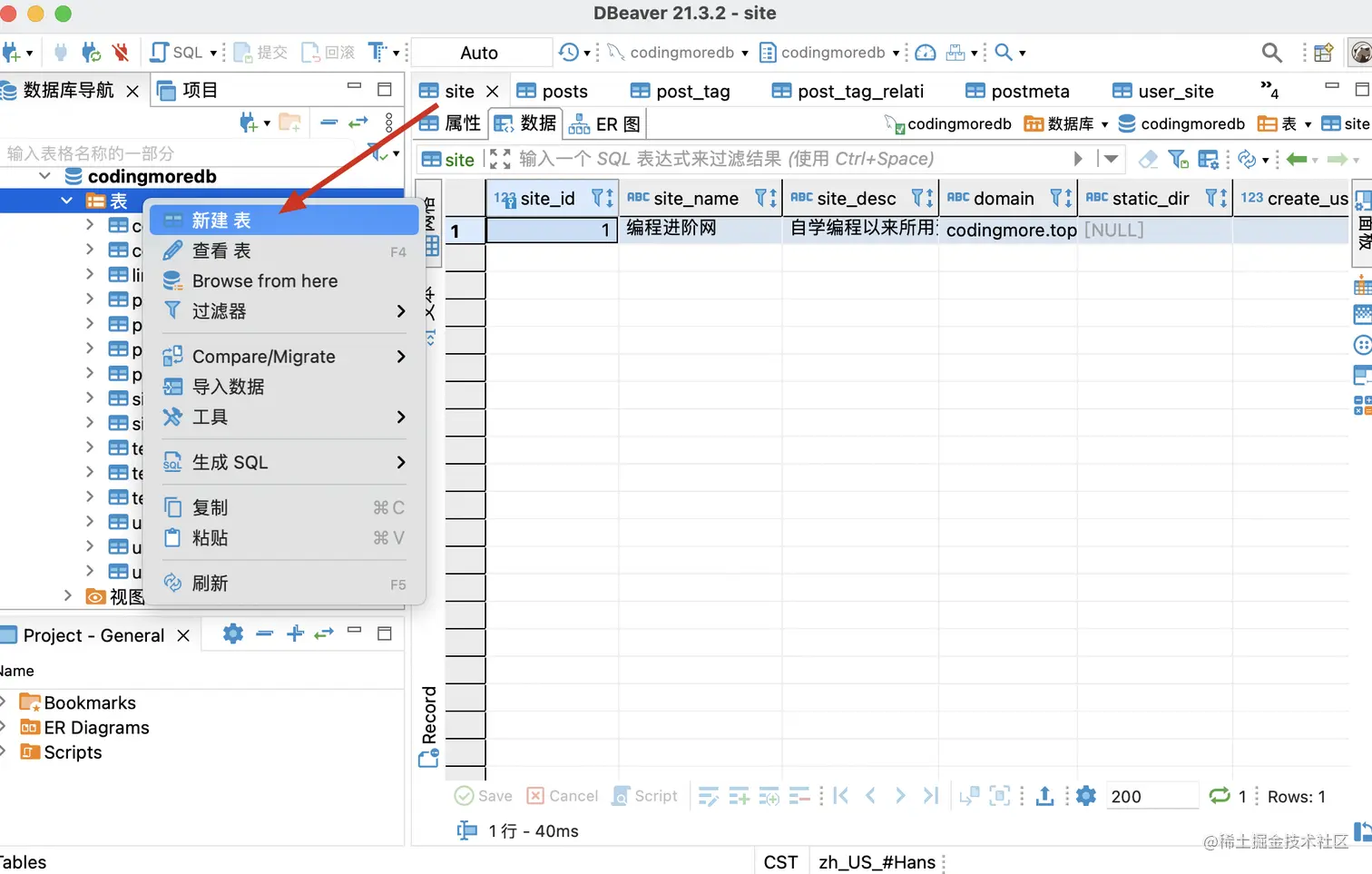Viewport: 1372px width, 874px height.
Task: Open 过滤器 submenu
Action: tap(284, 311)
